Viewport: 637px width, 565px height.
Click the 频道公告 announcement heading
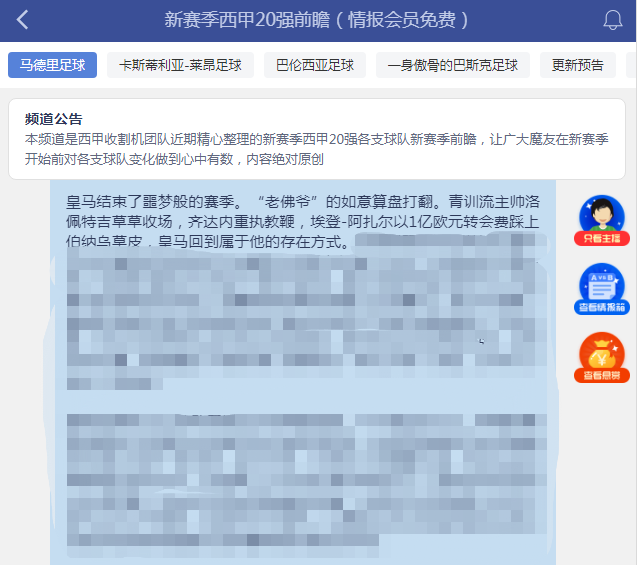pyautogui.click(x=54, y=119)
